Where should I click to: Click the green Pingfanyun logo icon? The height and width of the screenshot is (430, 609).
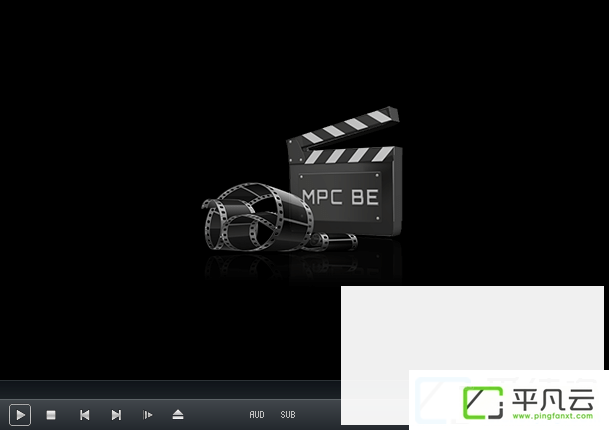tap(483, 403)
